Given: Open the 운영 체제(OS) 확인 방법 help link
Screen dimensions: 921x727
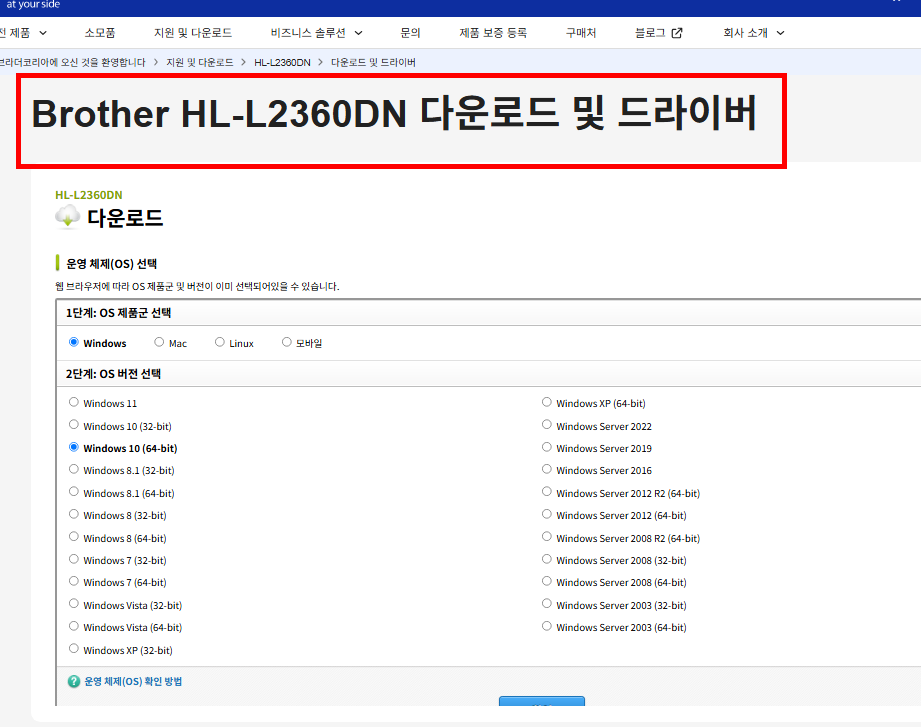Looking at the screenshot, I should pos(133,681).
